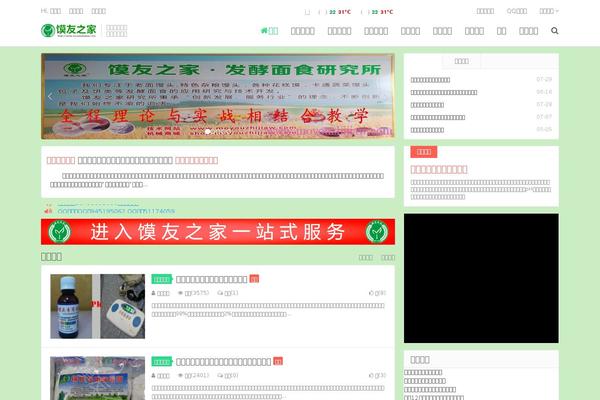600x400 pixels.
Task: Click the 馍友之家 site logo in the header
Action: pos(68,30)
